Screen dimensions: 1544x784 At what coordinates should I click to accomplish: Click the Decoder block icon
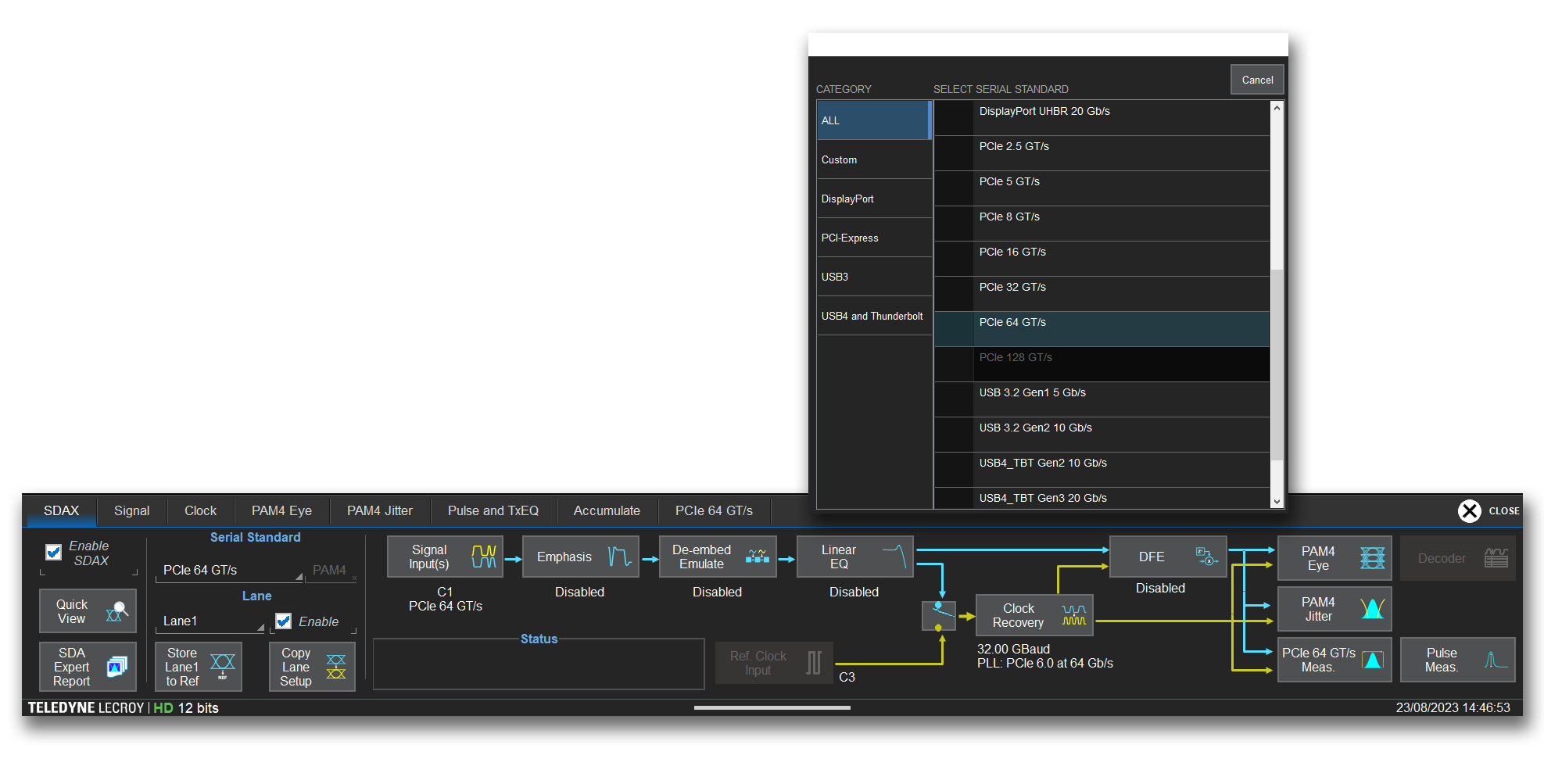1496,558
